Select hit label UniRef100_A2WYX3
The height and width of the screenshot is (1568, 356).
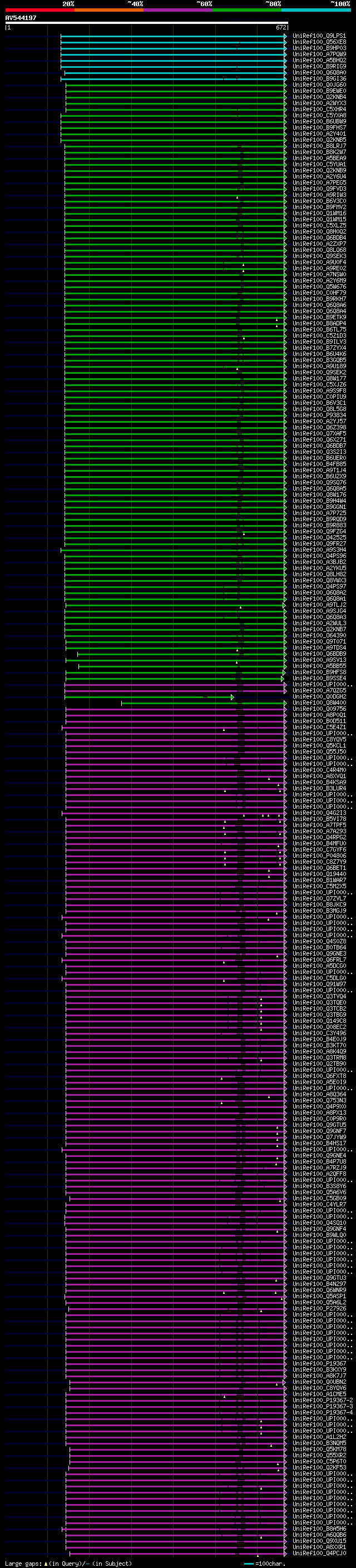tap(319, 103)
